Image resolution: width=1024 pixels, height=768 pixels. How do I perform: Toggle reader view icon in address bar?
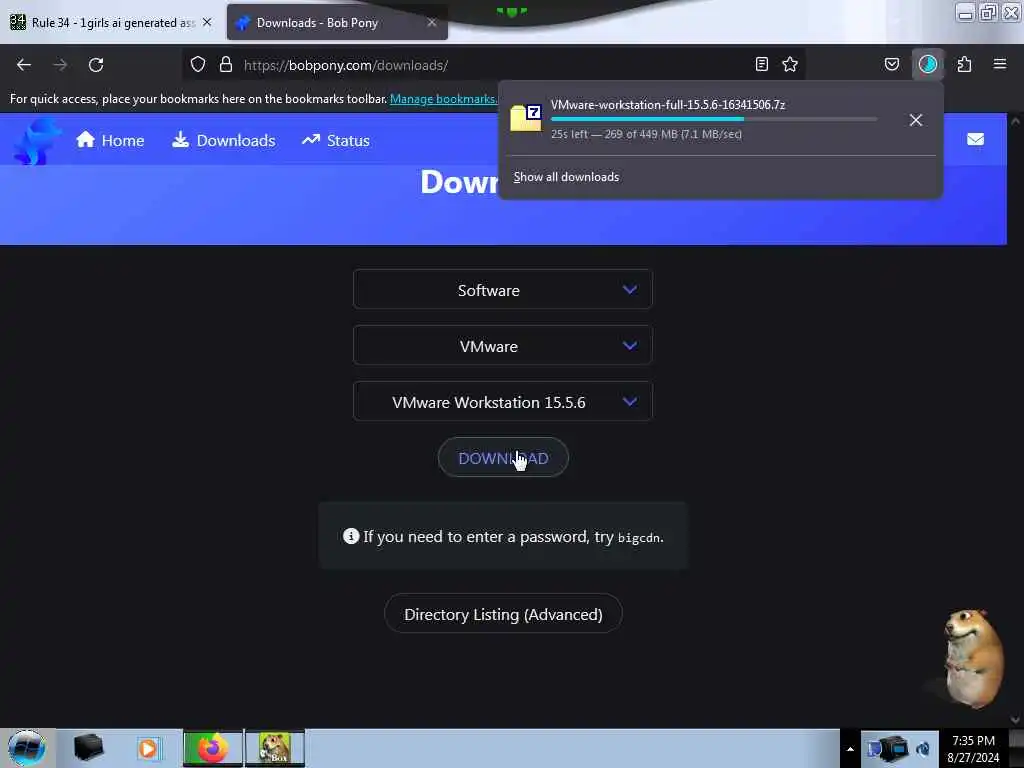pyautogui.click(x=761, y=64)
